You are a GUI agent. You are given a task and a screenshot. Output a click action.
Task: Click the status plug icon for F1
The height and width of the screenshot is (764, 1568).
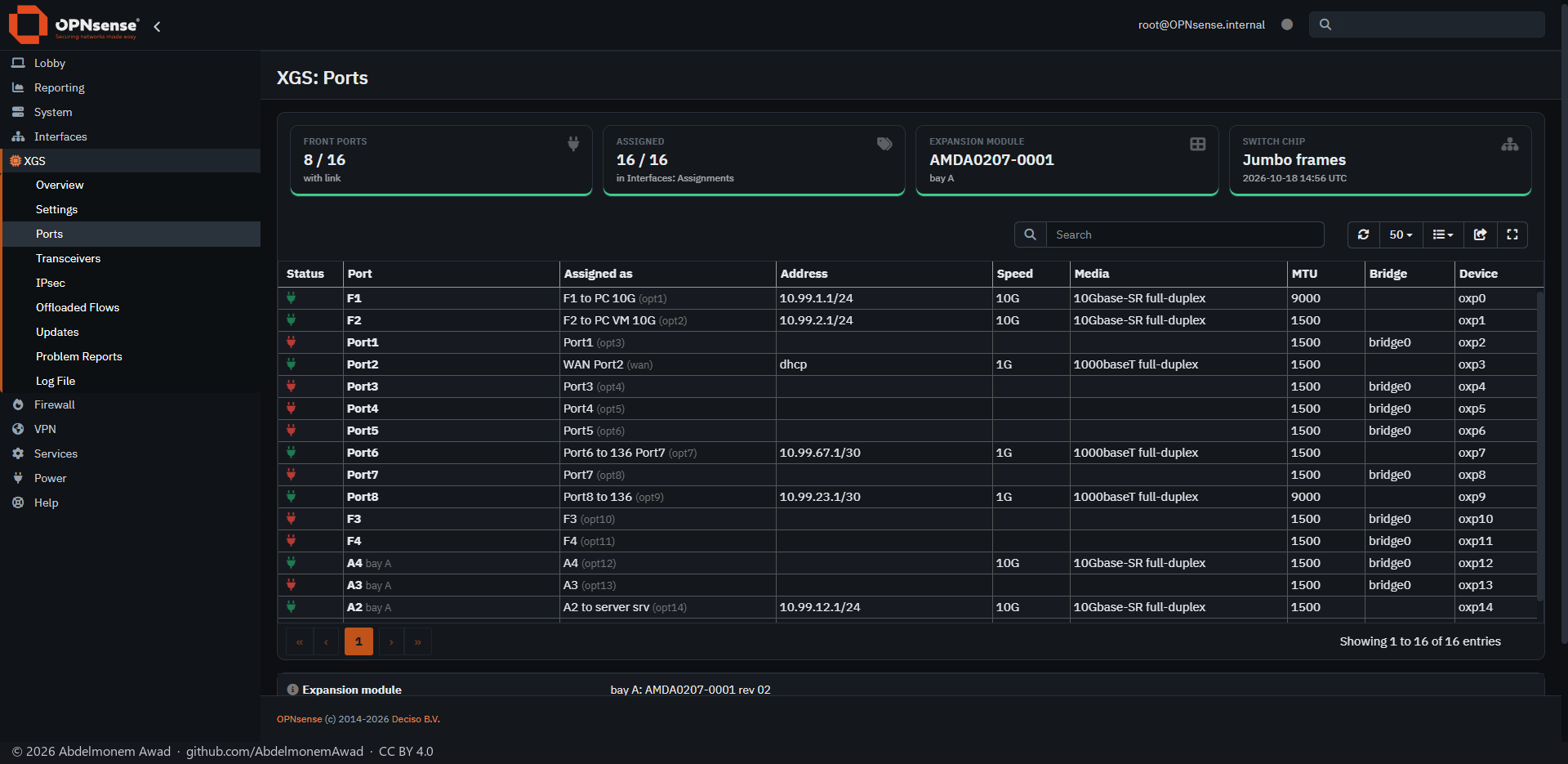291,298
